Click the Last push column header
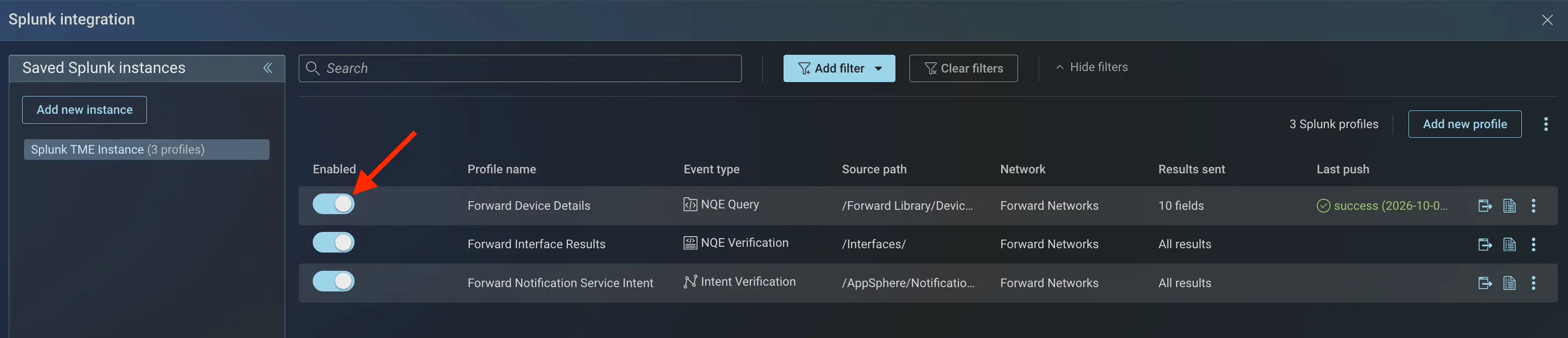 click(1343, 169)
